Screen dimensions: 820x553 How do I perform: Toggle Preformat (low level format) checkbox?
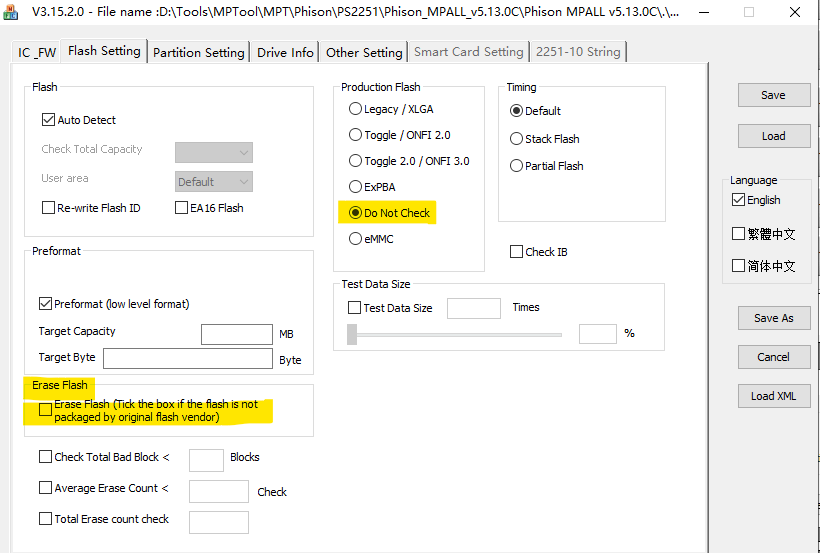[45, 304]
